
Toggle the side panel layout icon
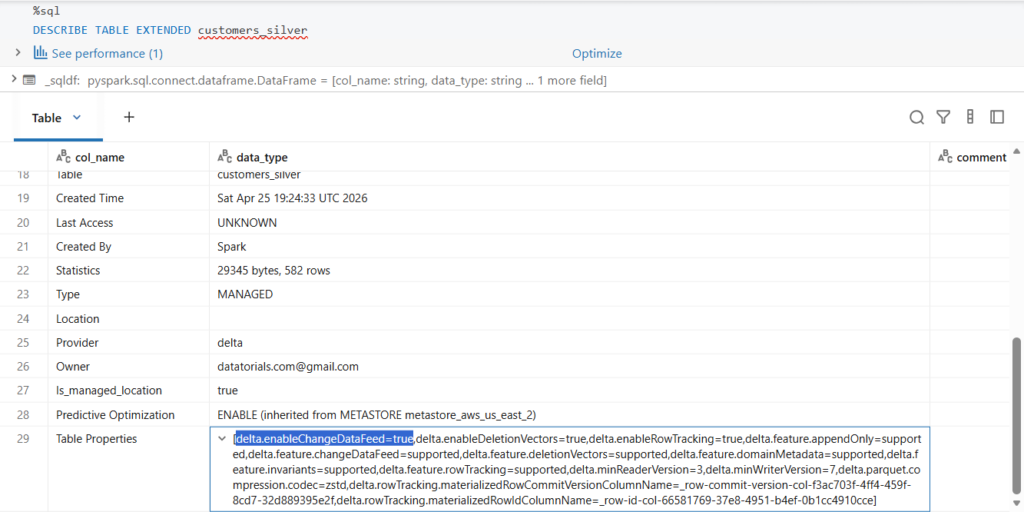(997, 118)
